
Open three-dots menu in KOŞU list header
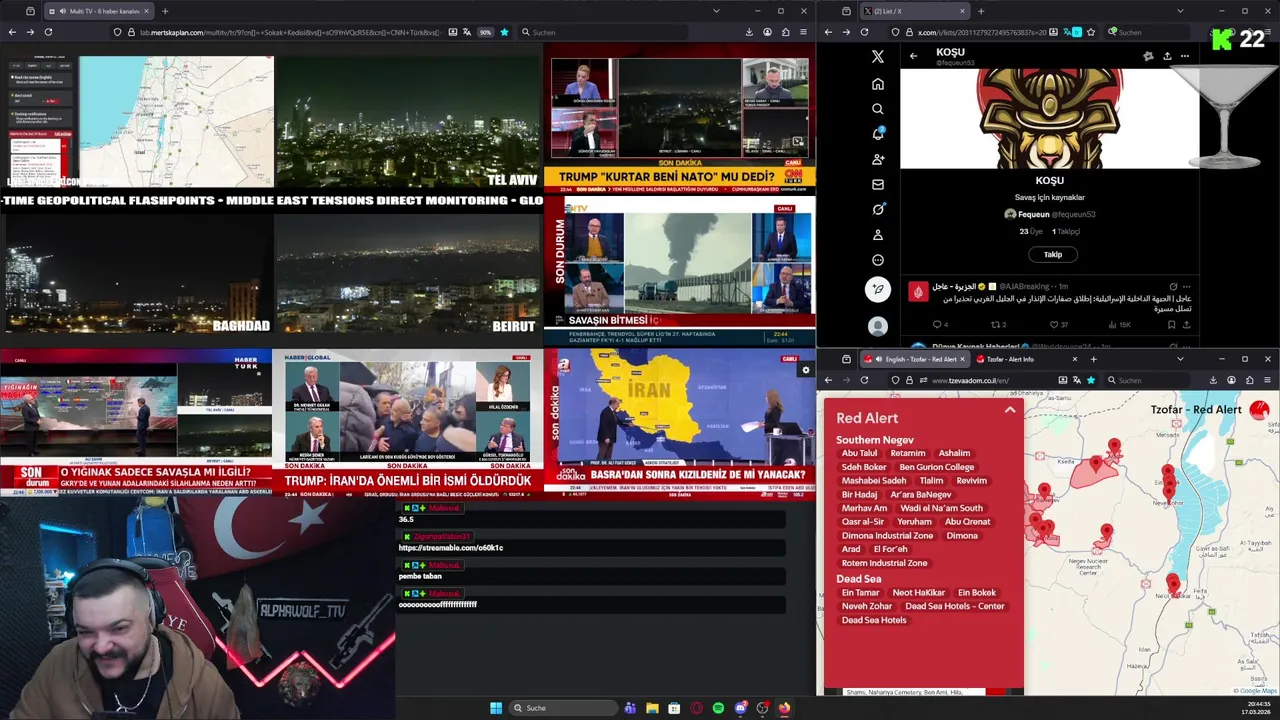click(x=1185, y=56)
